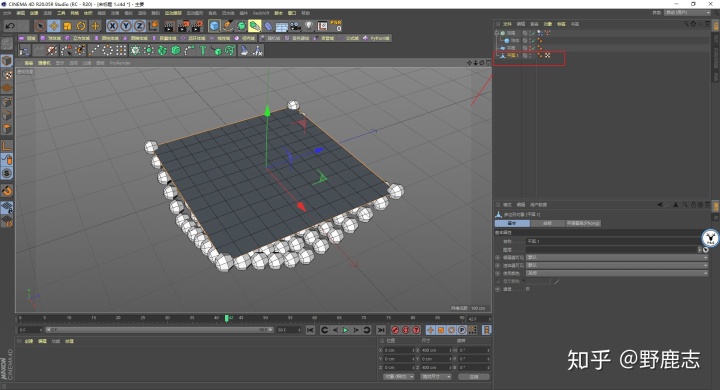720x390 pixels.
Task: Click the highlighted green array/instance icon
Action: pos(255,26)
